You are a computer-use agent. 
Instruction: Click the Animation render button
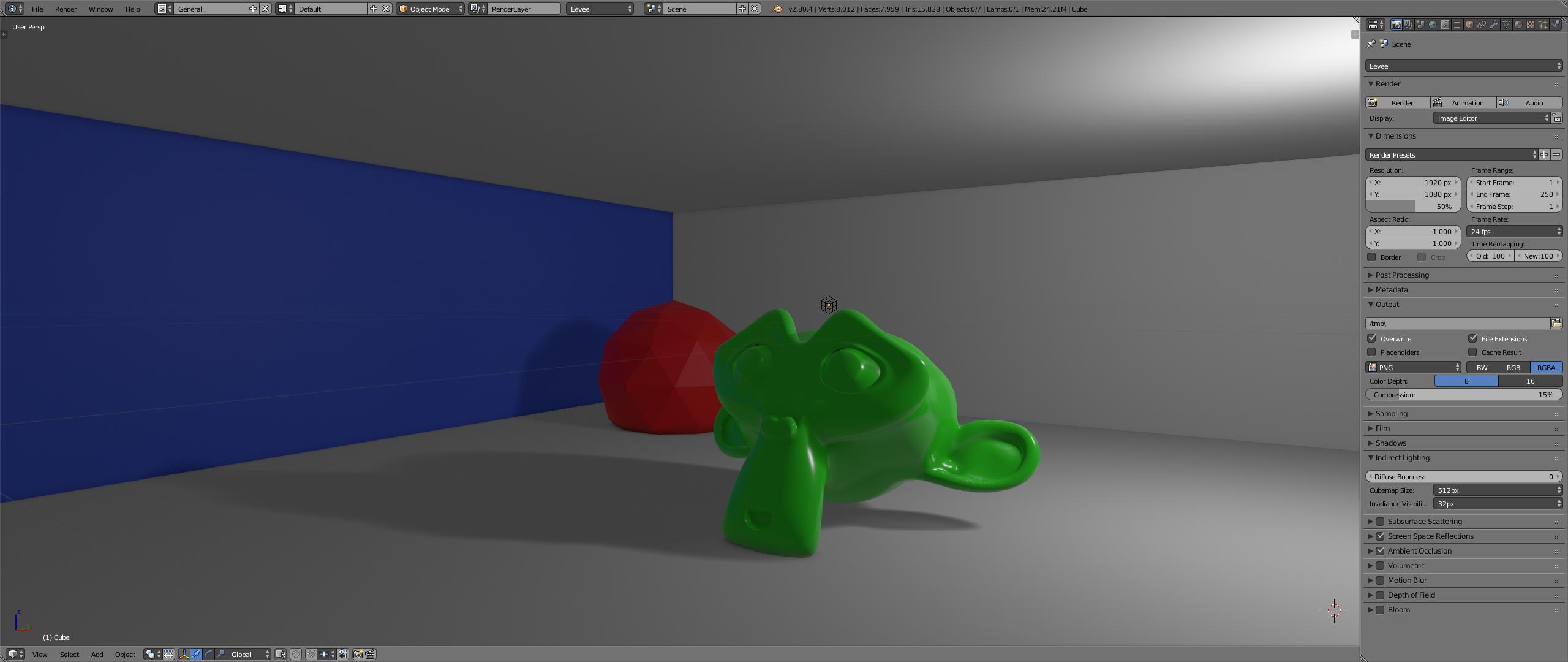1463,102
